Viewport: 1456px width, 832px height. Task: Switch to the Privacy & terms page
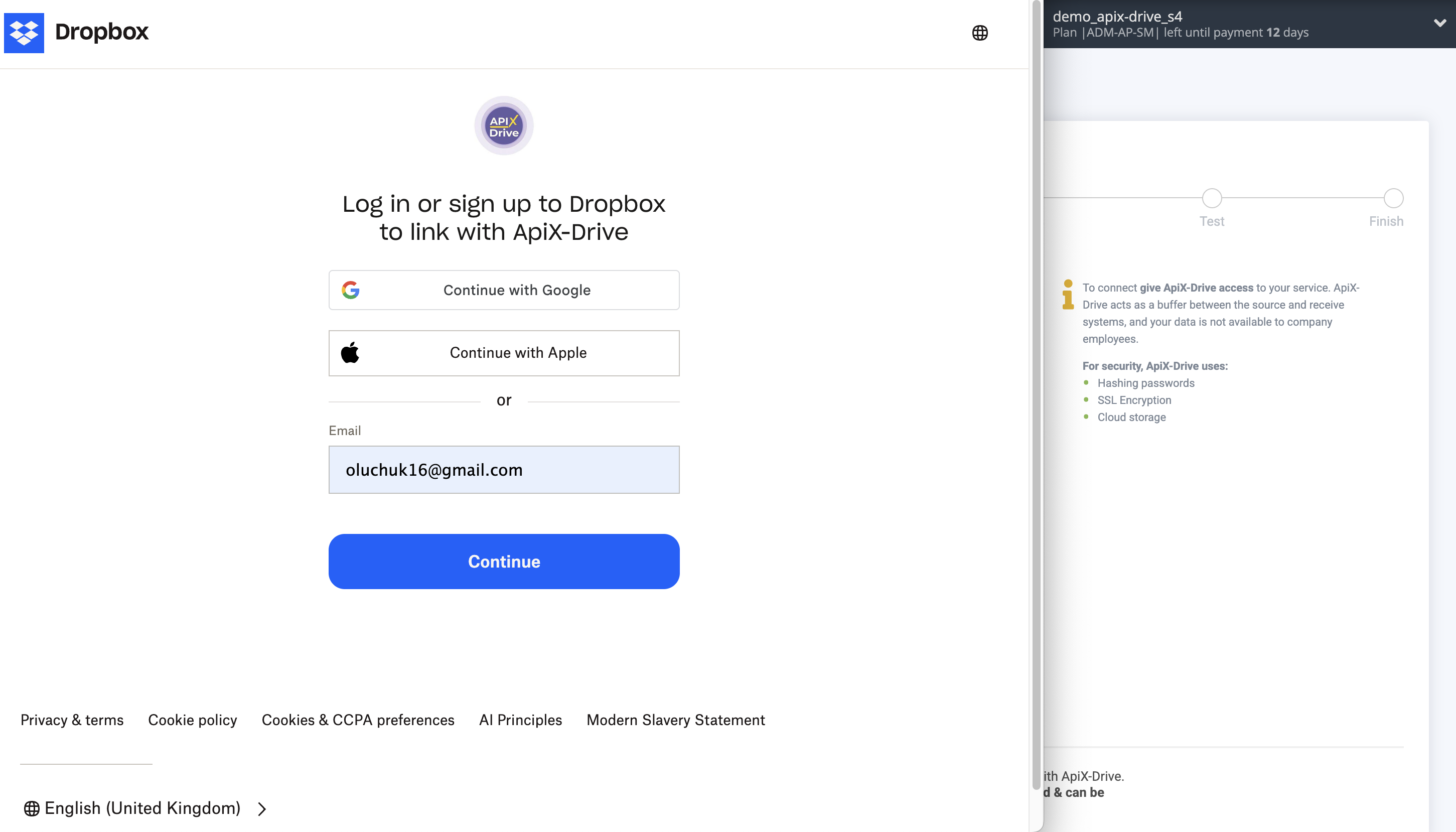72,720
